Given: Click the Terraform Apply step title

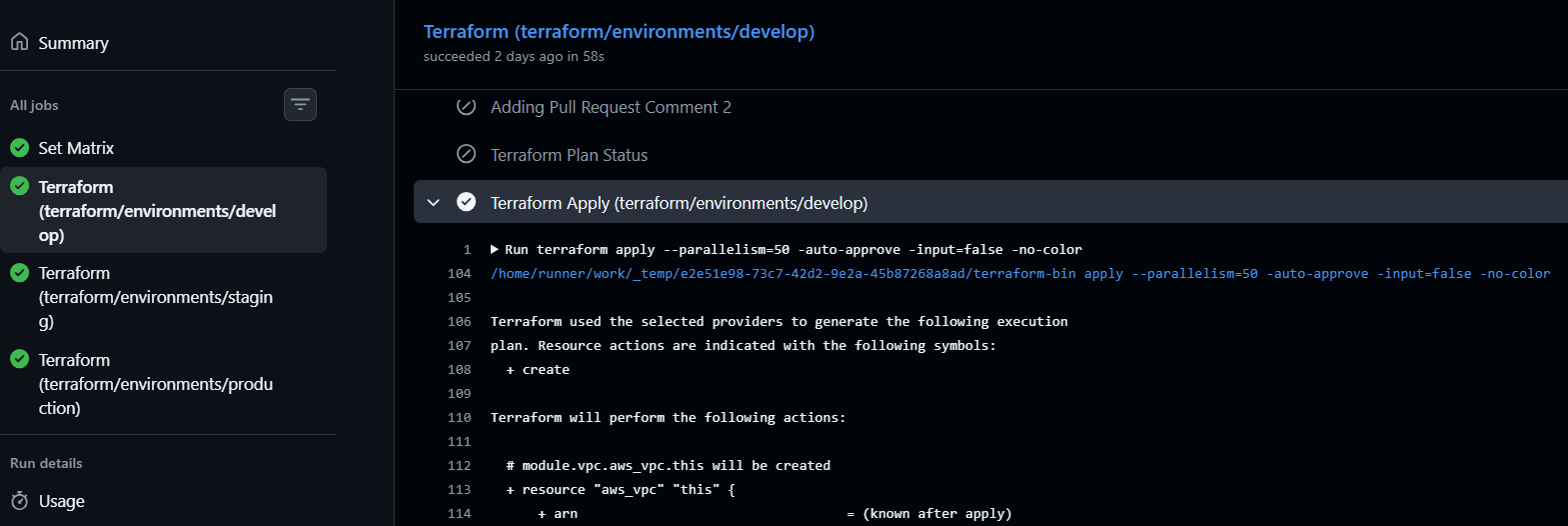Looking at the screenshot, I should 679,203.
